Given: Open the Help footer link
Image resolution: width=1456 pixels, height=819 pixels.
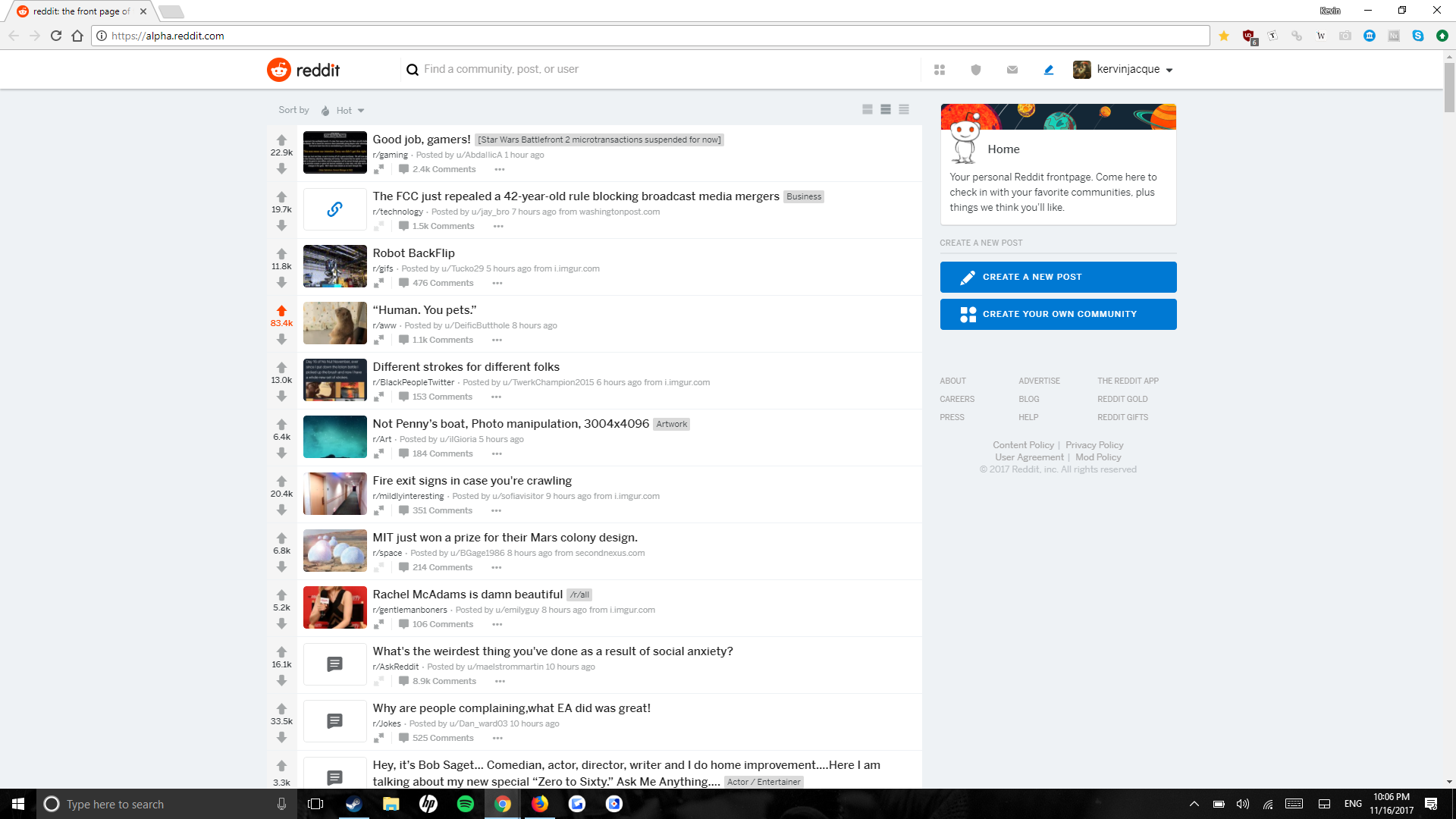Looking at the screenshot, I should click(1028, 417).
